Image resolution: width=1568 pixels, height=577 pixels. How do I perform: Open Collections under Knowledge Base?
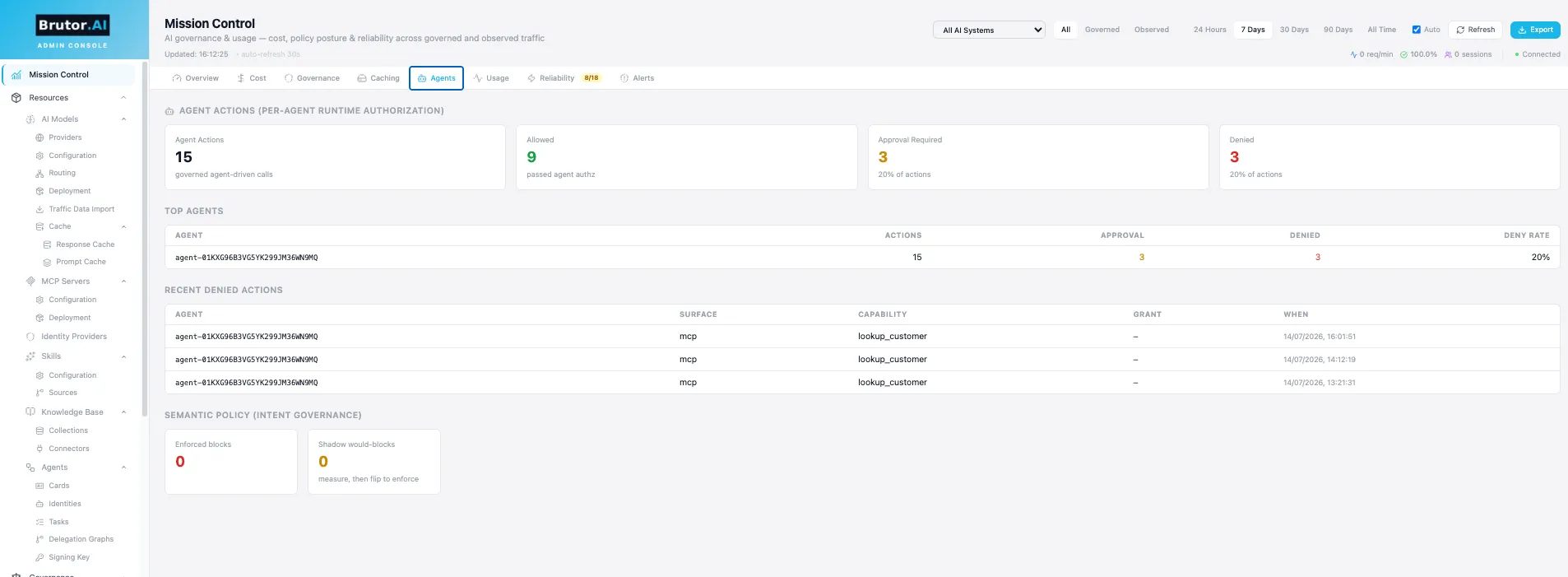point(68,430)
